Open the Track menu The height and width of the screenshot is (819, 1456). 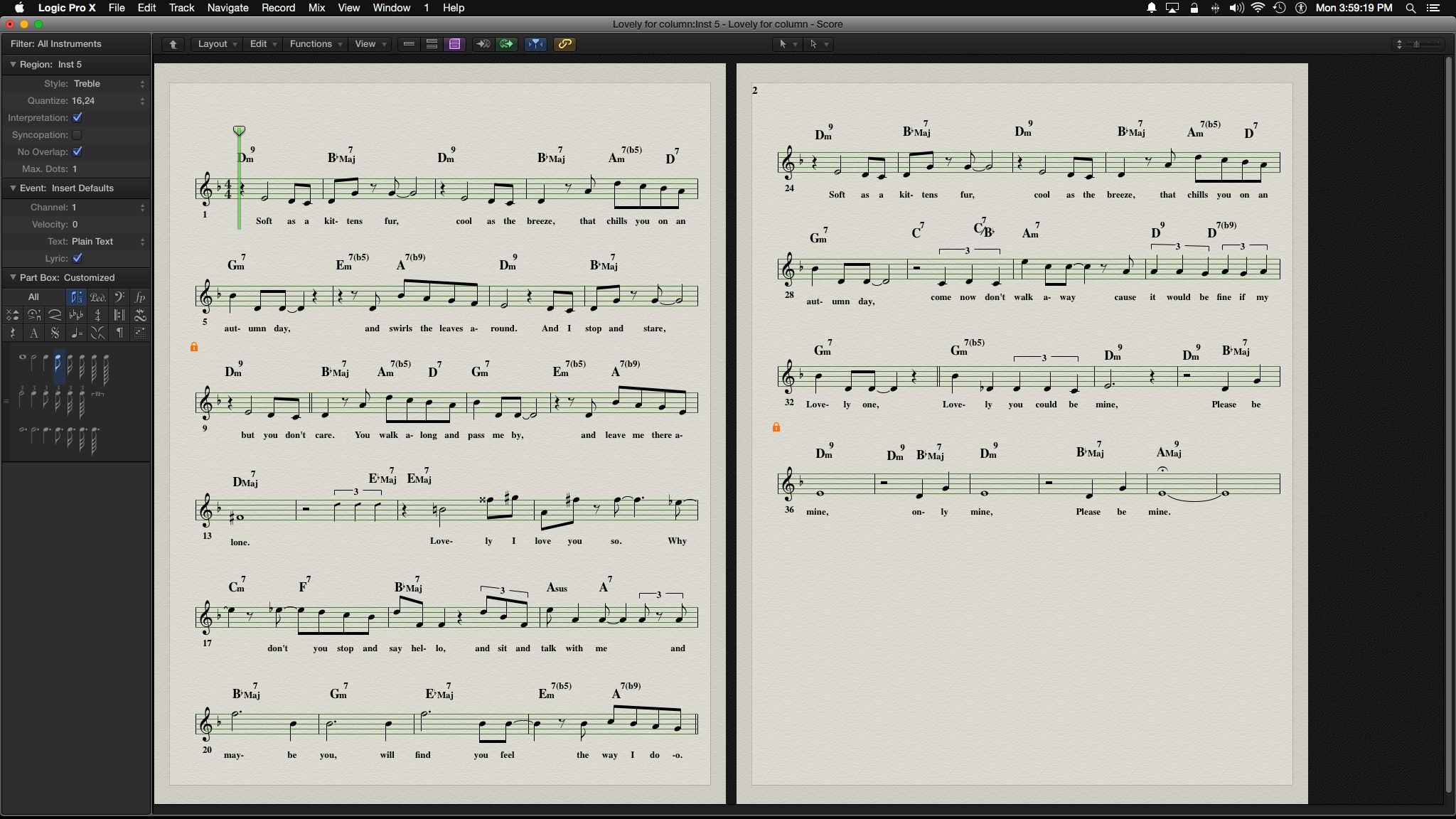click(x=181, y=8)
